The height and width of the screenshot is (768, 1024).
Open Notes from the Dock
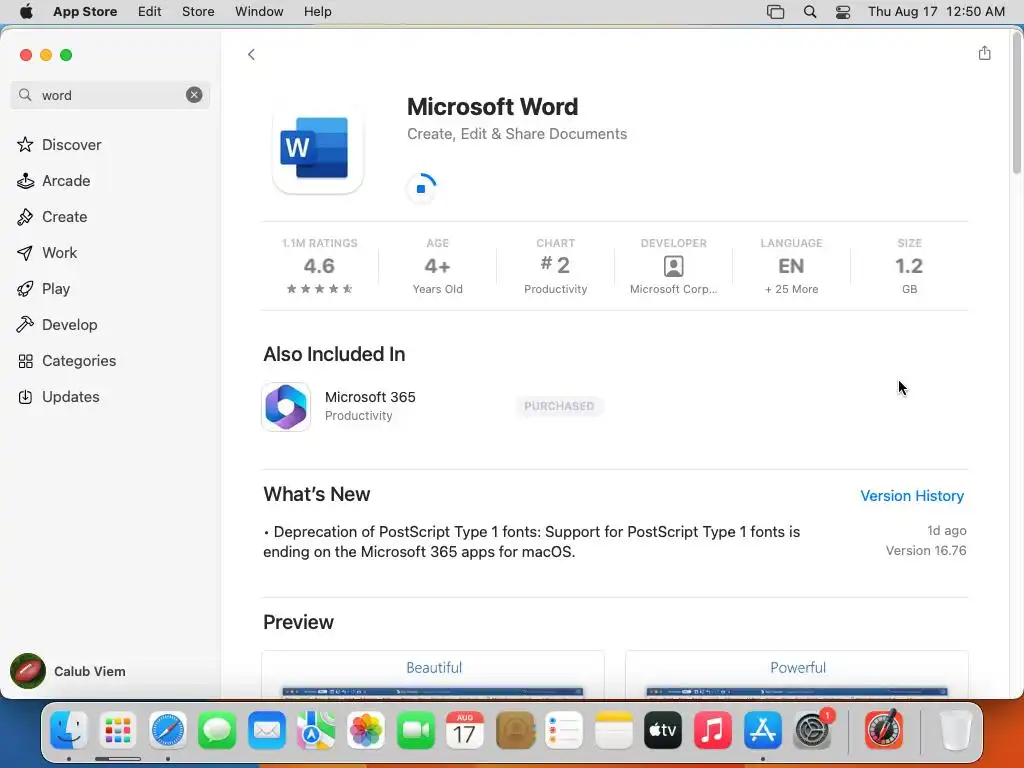point(614,729)
